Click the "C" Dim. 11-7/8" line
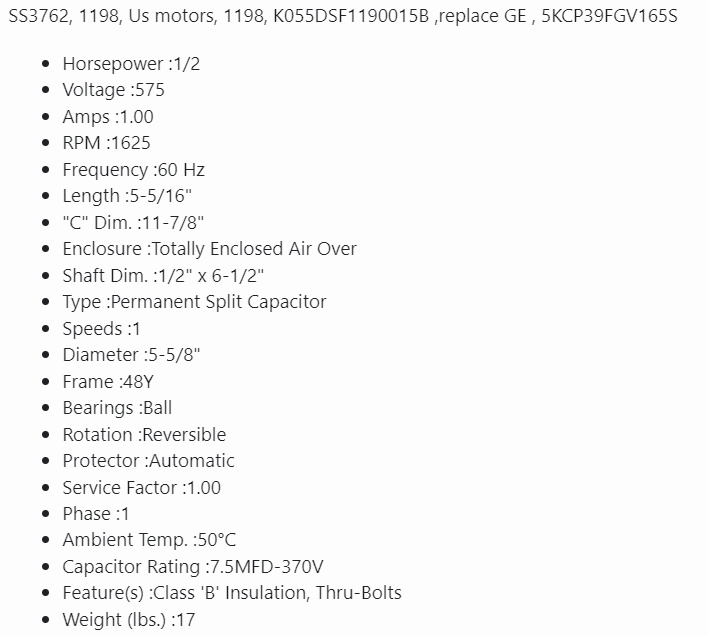This screenshot has height=635, width=708. (x=134, y=222)
